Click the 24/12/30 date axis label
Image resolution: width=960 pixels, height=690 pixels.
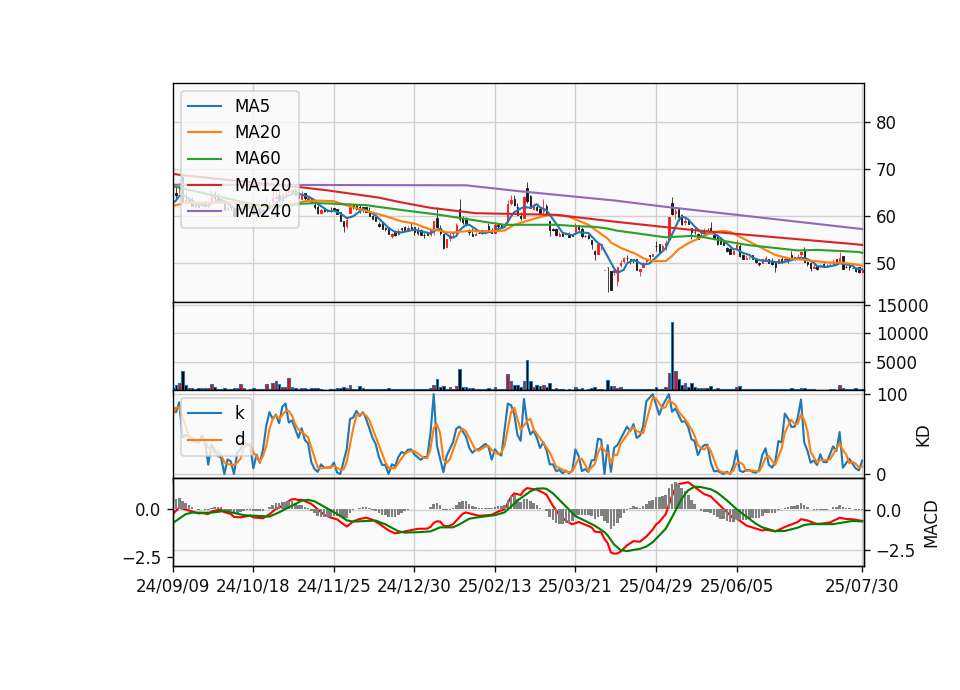(414, 586)
